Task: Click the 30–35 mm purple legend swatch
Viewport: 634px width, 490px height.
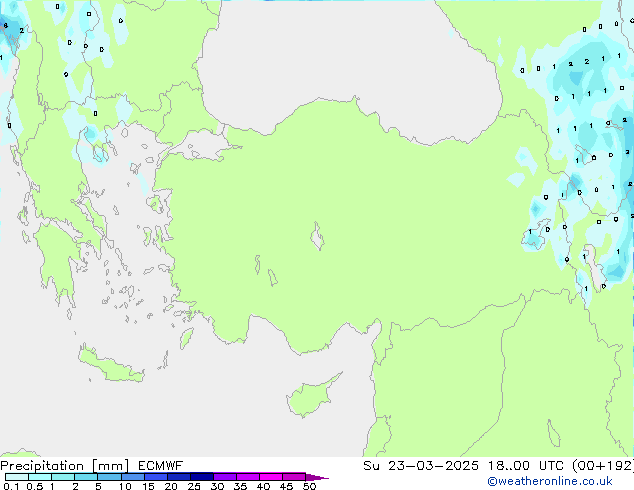Action: pos(224,477)
